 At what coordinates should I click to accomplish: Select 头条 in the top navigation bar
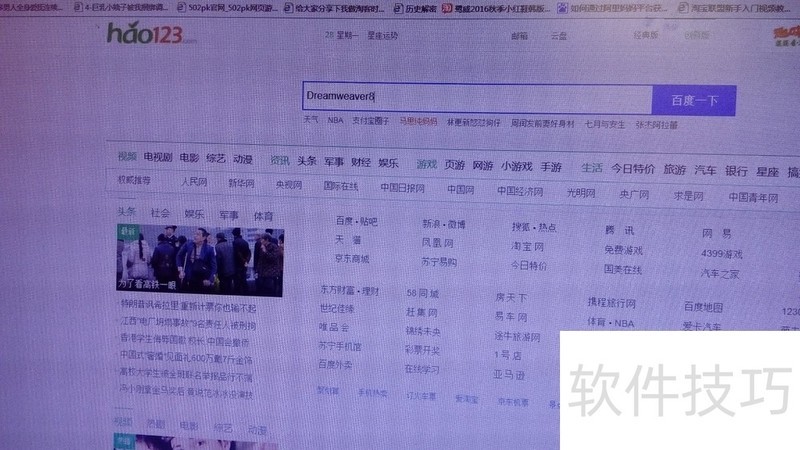click(x=307, y=161)
